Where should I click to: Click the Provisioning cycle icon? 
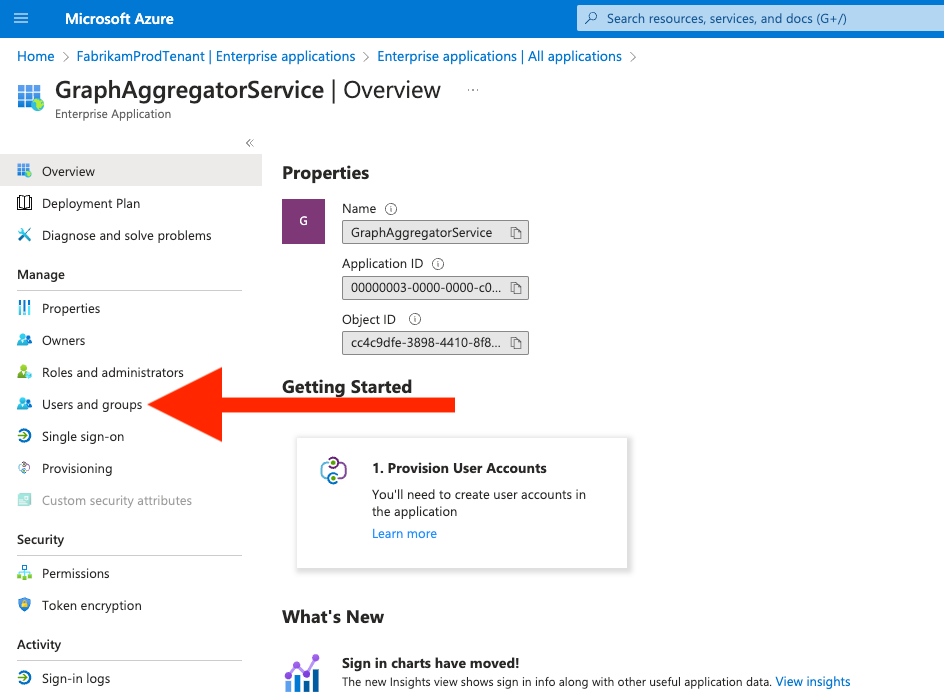point(24,467)
